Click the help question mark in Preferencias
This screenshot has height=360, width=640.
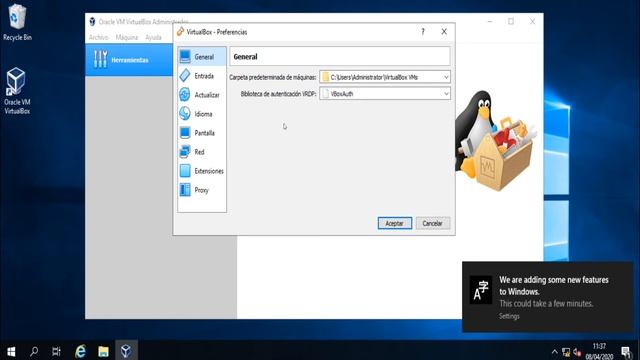423,32
